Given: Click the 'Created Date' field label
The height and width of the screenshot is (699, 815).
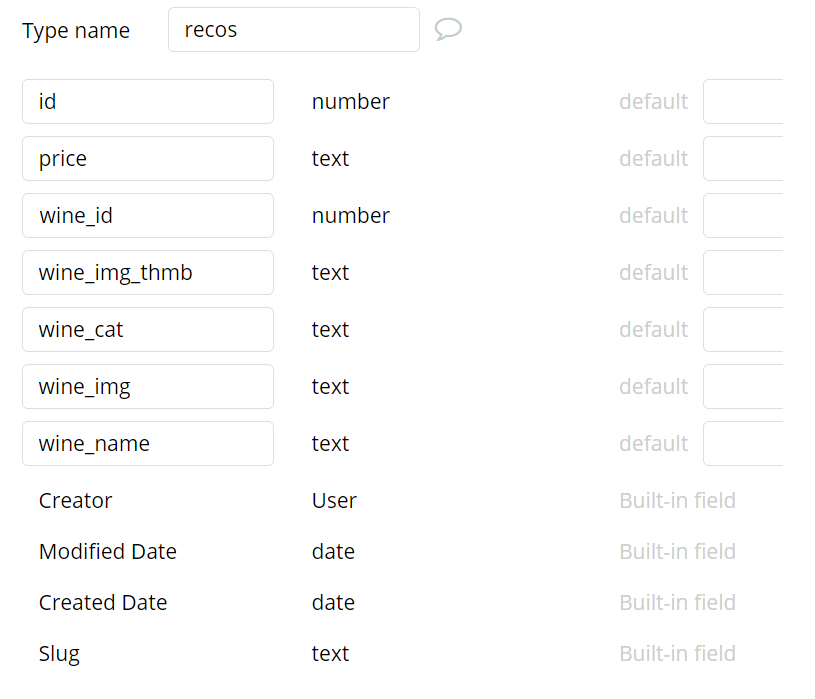Looking at the screenshot, I should (103, 603).
